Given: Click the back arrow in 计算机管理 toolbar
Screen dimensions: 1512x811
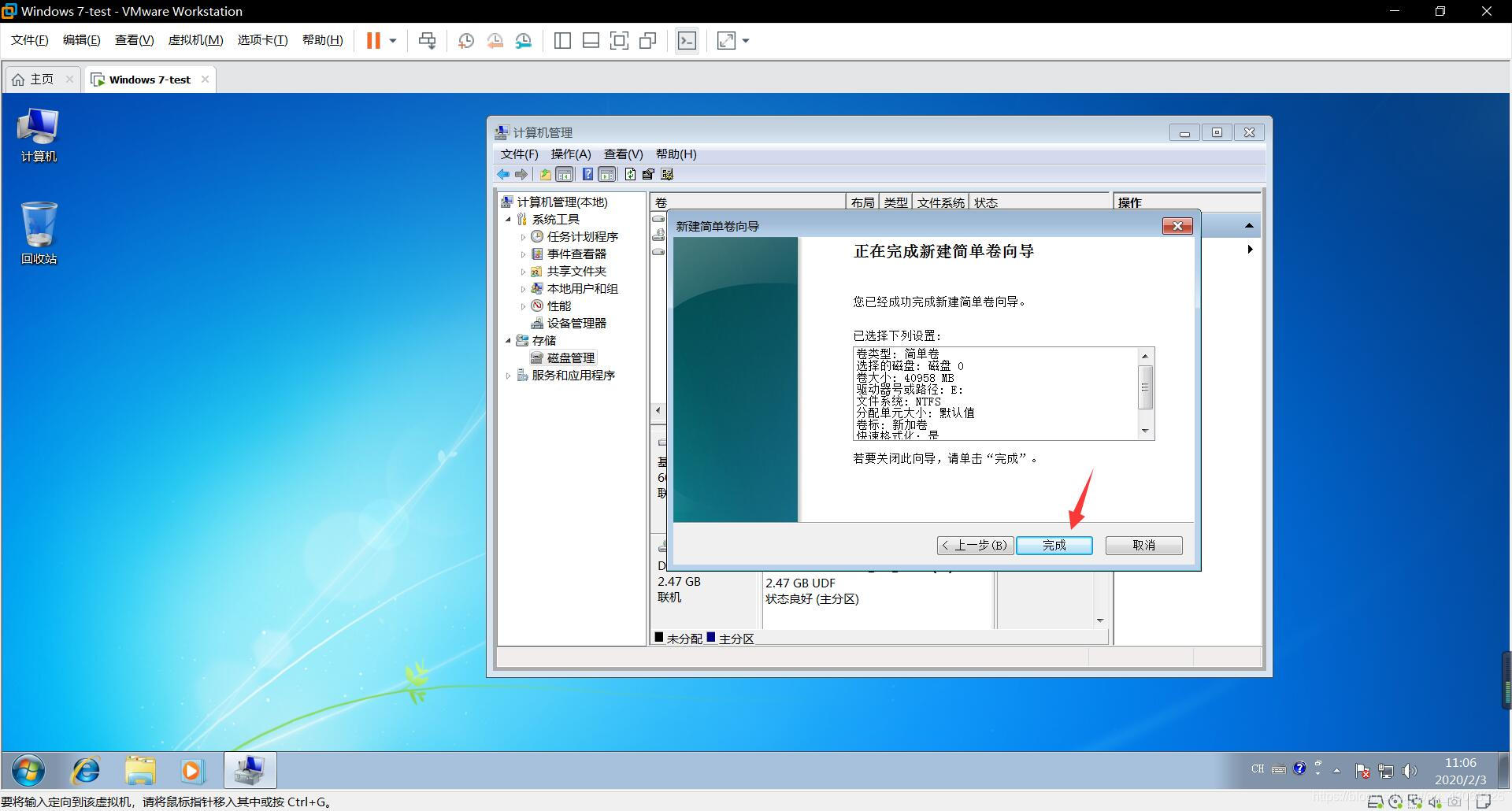Looking at the screenshot, I should (x=503, y=175).
